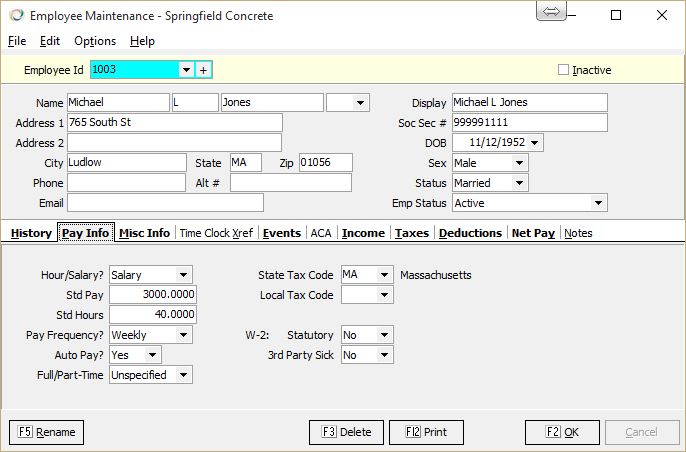This screenshot has height=452, width=686.
Task: Expand the Pay Frequency dropdown
Action: click(183, 335)
